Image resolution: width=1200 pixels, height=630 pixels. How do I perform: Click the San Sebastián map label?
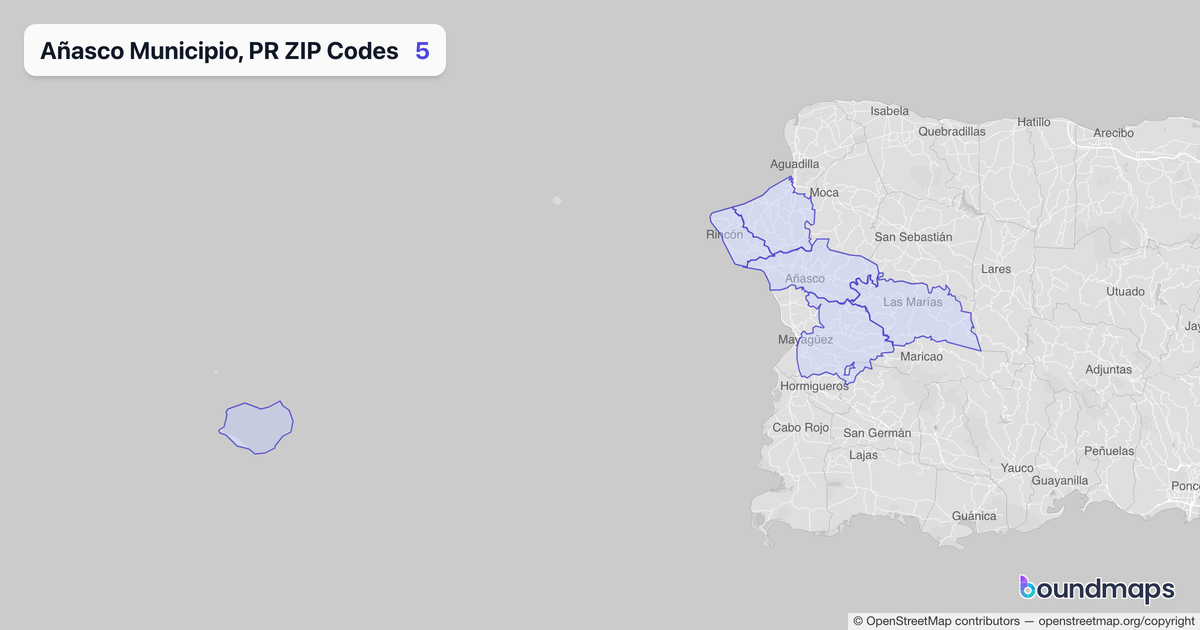click(x=912, y=237)
